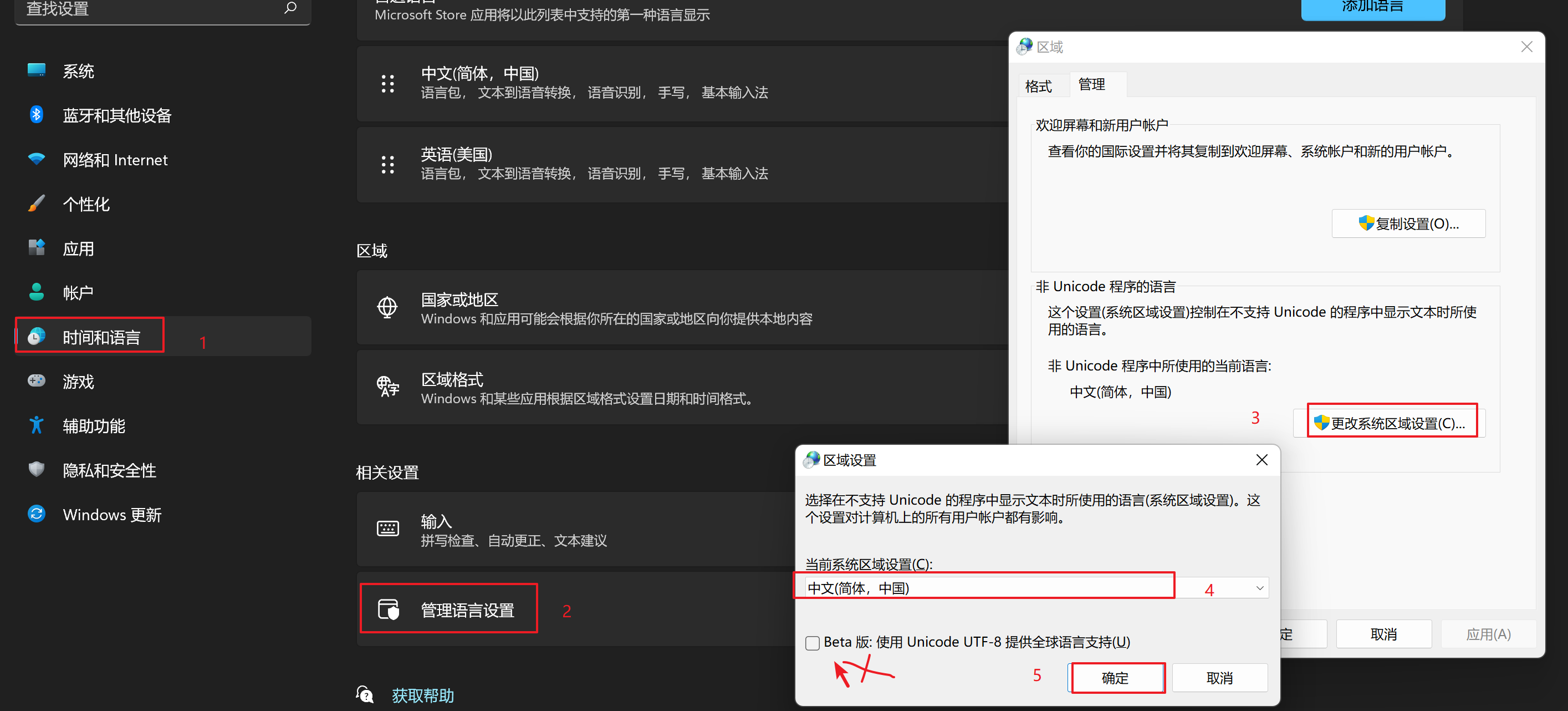Click the Privacy and security shield icon
The image size is (1568, 711).
coord(37,469)
